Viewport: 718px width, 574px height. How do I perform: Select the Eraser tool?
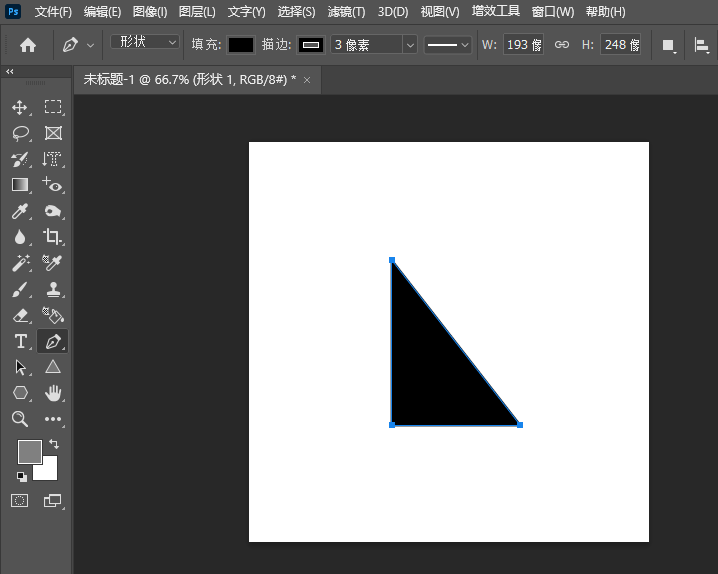click(x=20, y=315)
